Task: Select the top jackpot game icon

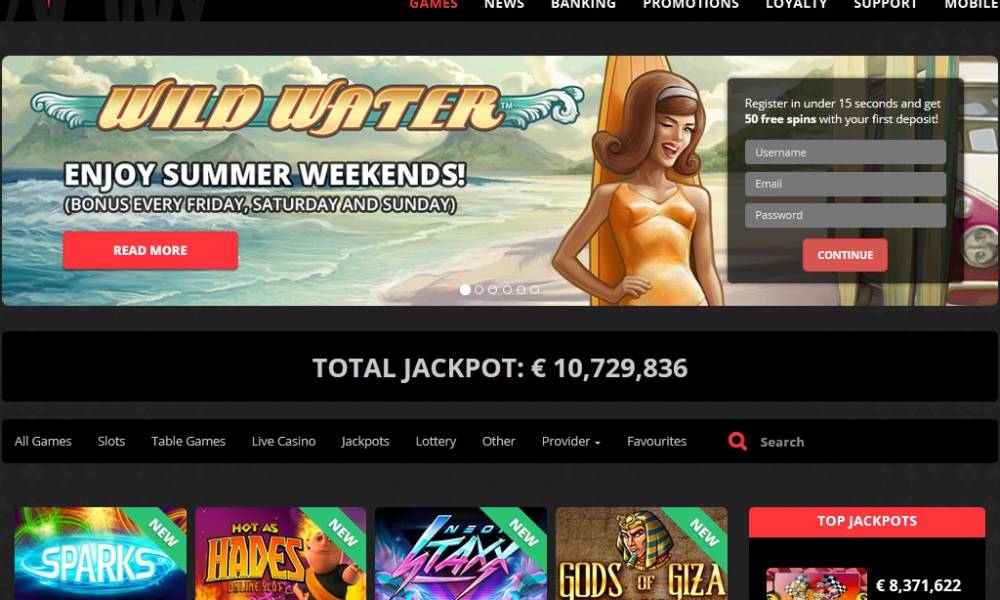Action: (x=816, y=584)
